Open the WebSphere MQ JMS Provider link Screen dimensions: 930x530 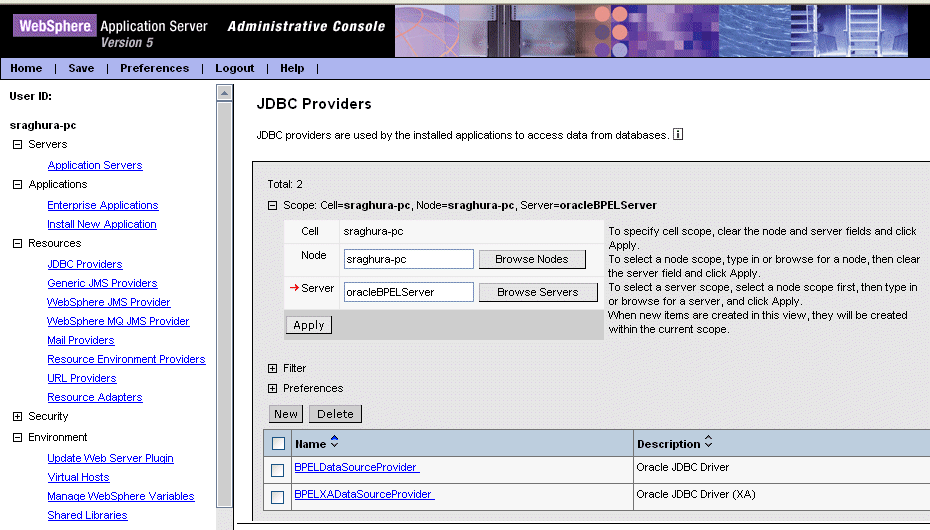point(118,321)
